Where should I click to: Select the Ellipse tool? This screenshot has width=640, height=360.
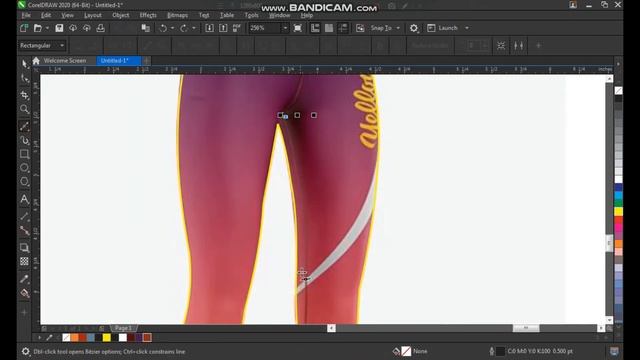click(x=24, y=168)
